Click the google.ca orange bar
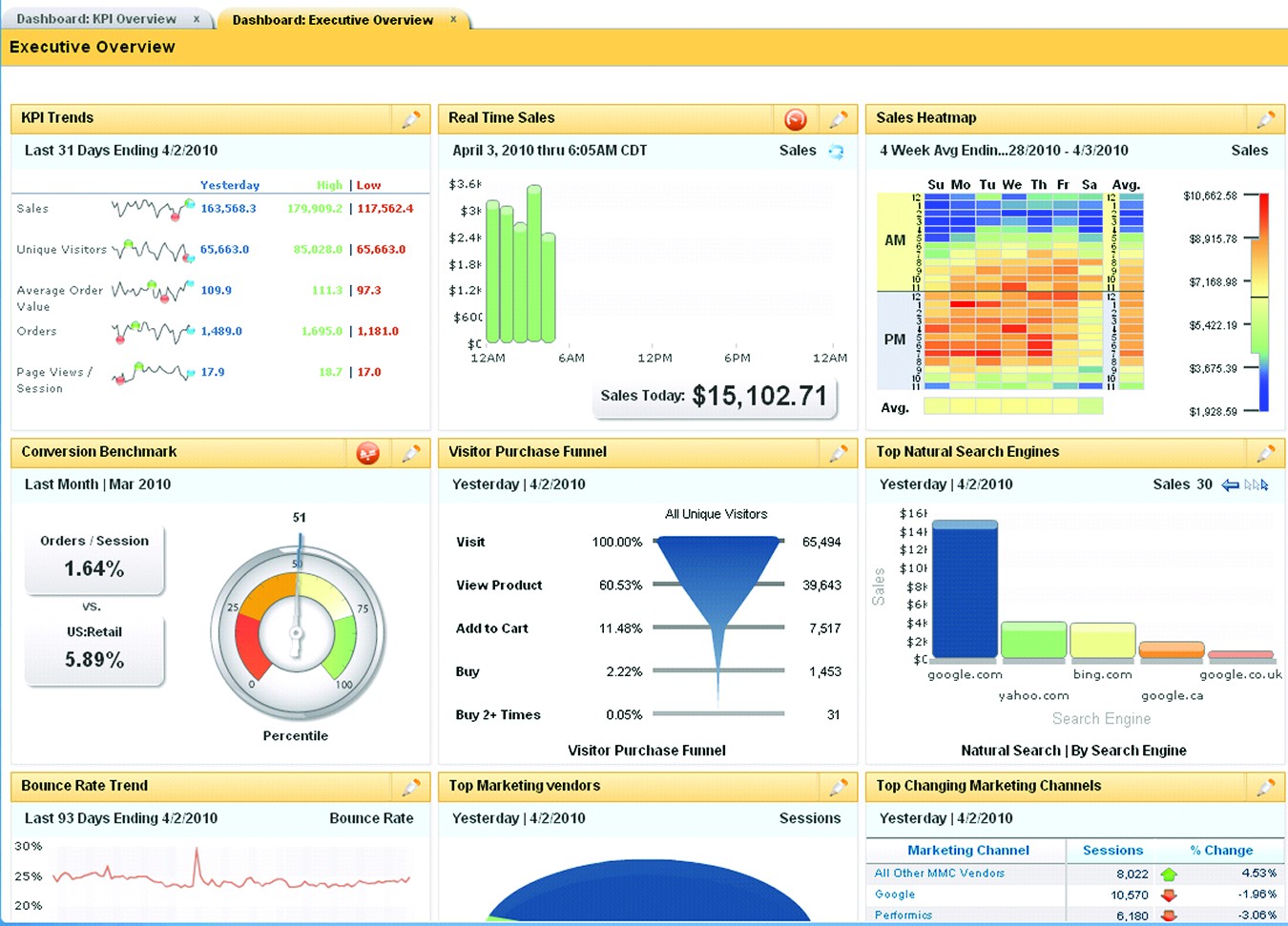This screenshot has width=1288, height=926. [x=1172, y=650]
